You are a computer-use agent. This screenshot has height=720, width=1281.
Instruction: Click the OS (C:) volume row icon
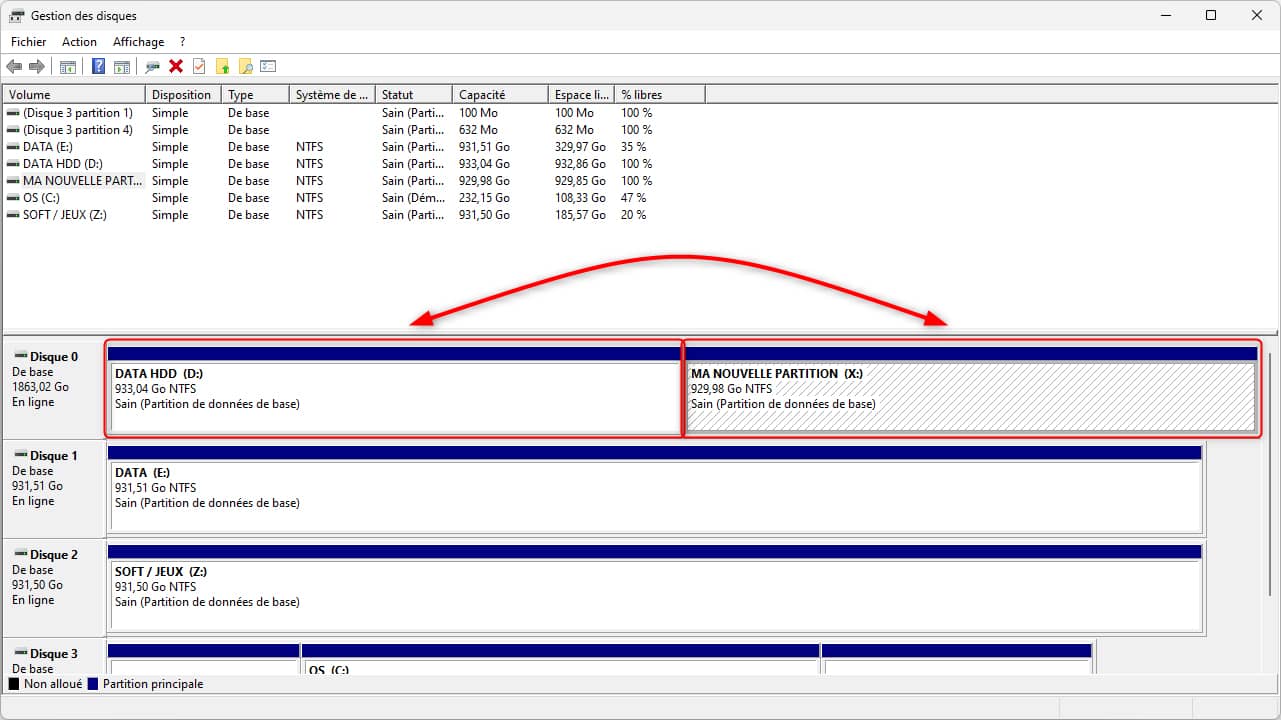point(13,198)
